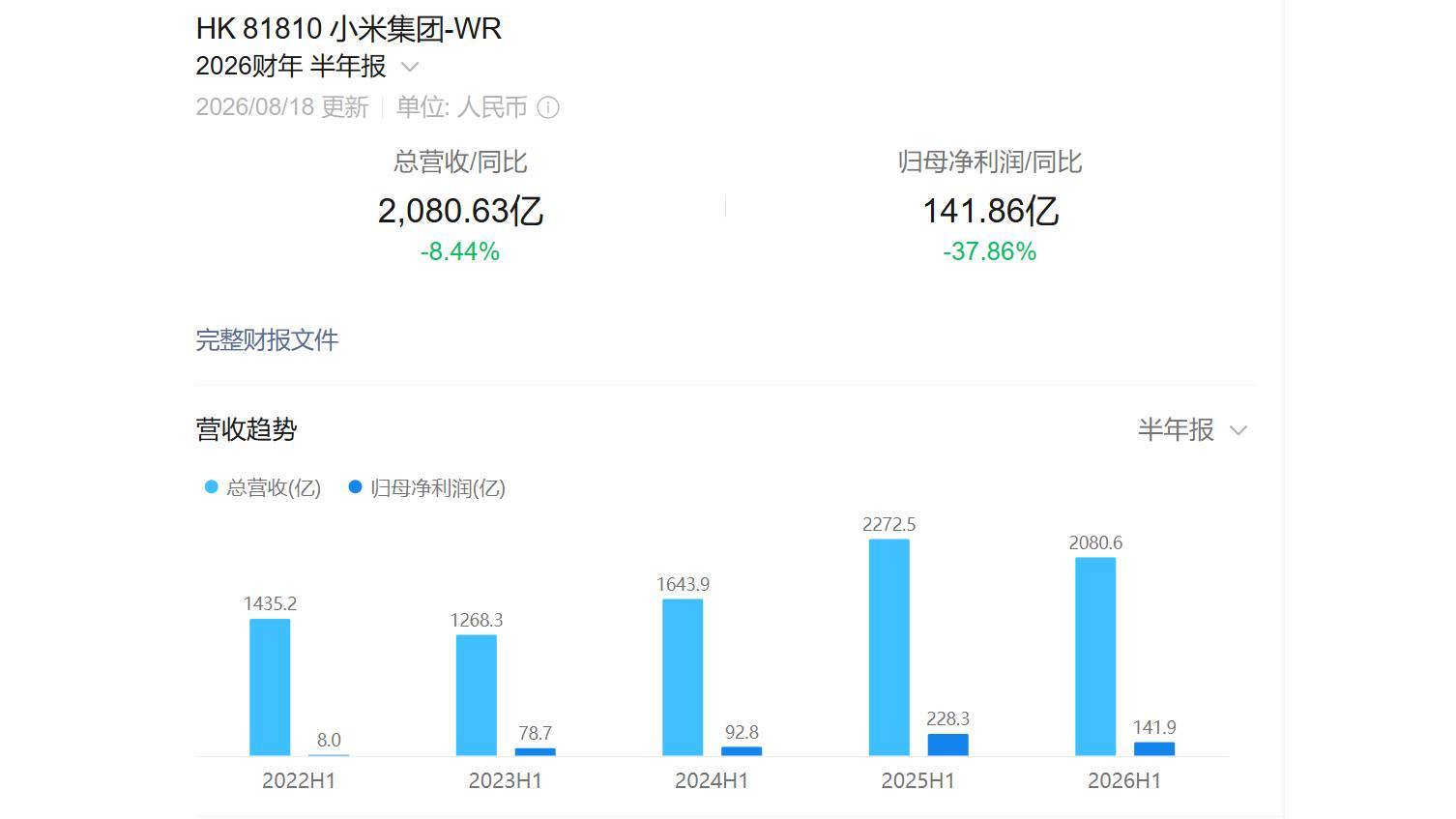Select the 2025H1 net profit bar 228.3
Image resolution: width=1456 pixels, height=819 pixels.
[x=948, y=745]
